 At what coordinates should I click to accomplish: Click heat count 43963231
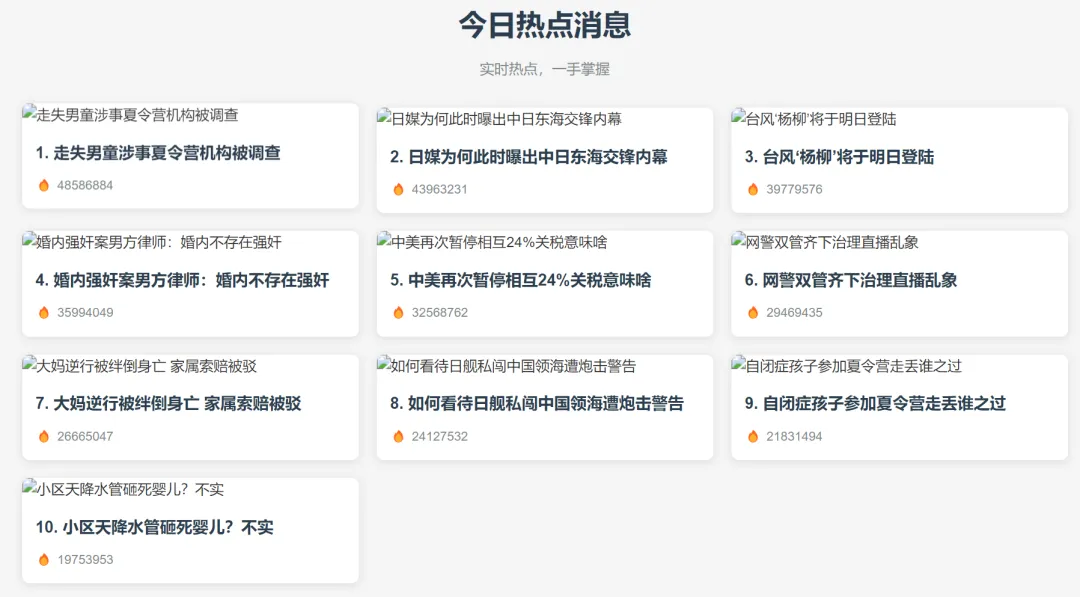point(439,189)
